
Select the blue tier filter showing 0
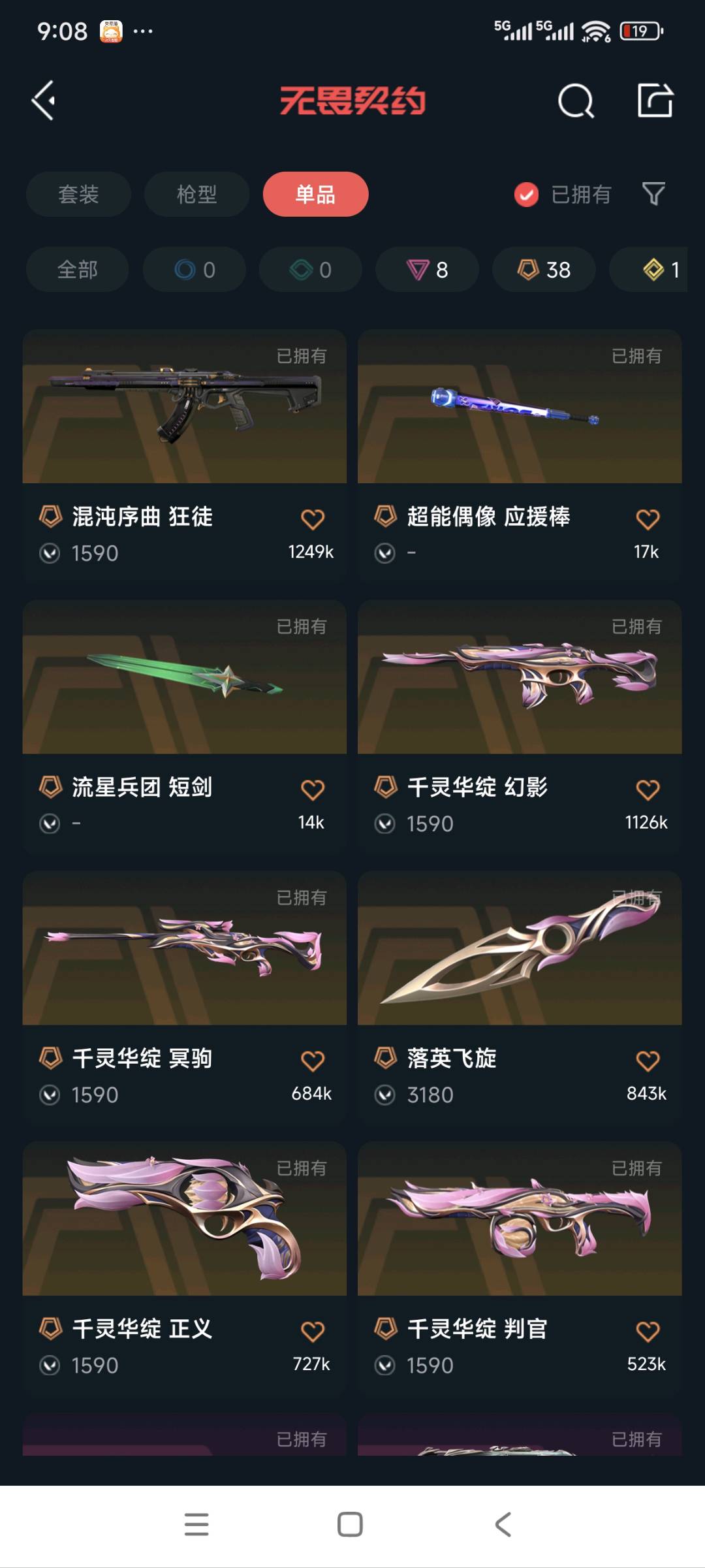coord(195,269)
